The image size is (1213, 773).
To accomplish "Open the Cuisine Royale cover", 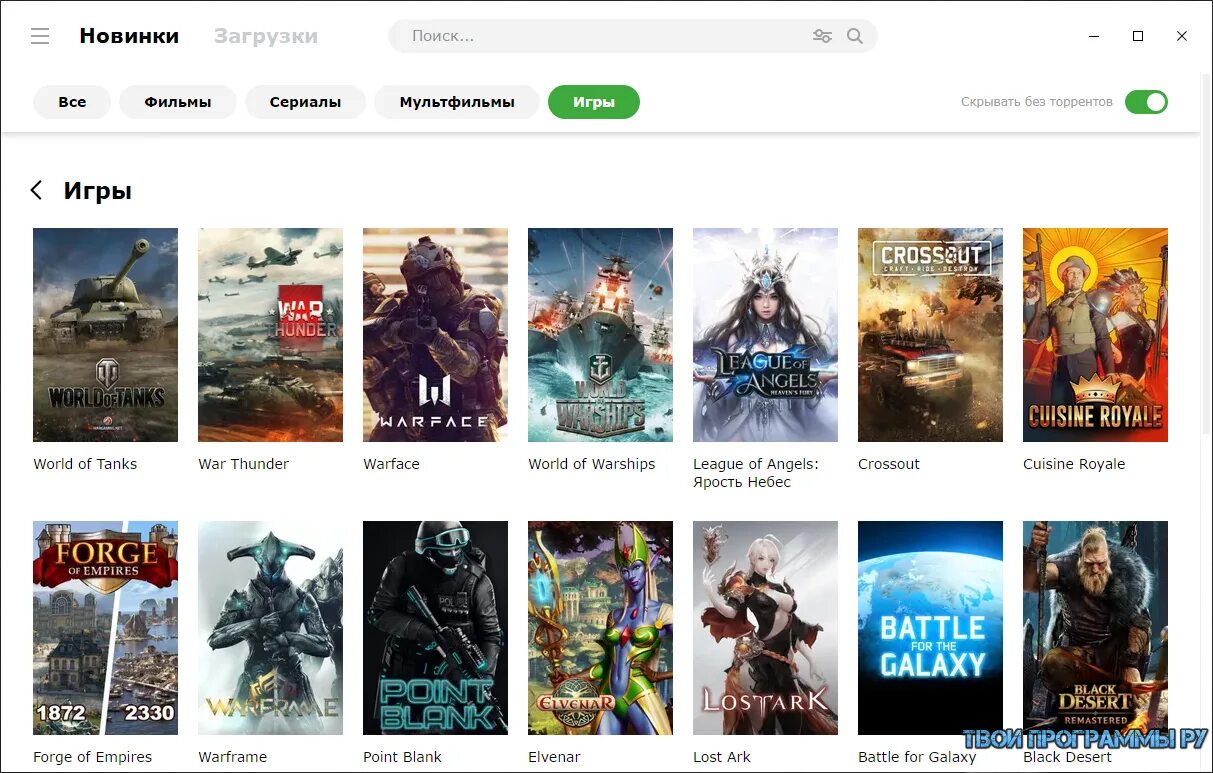I will pyautogui.click(x=1095, y=335).
